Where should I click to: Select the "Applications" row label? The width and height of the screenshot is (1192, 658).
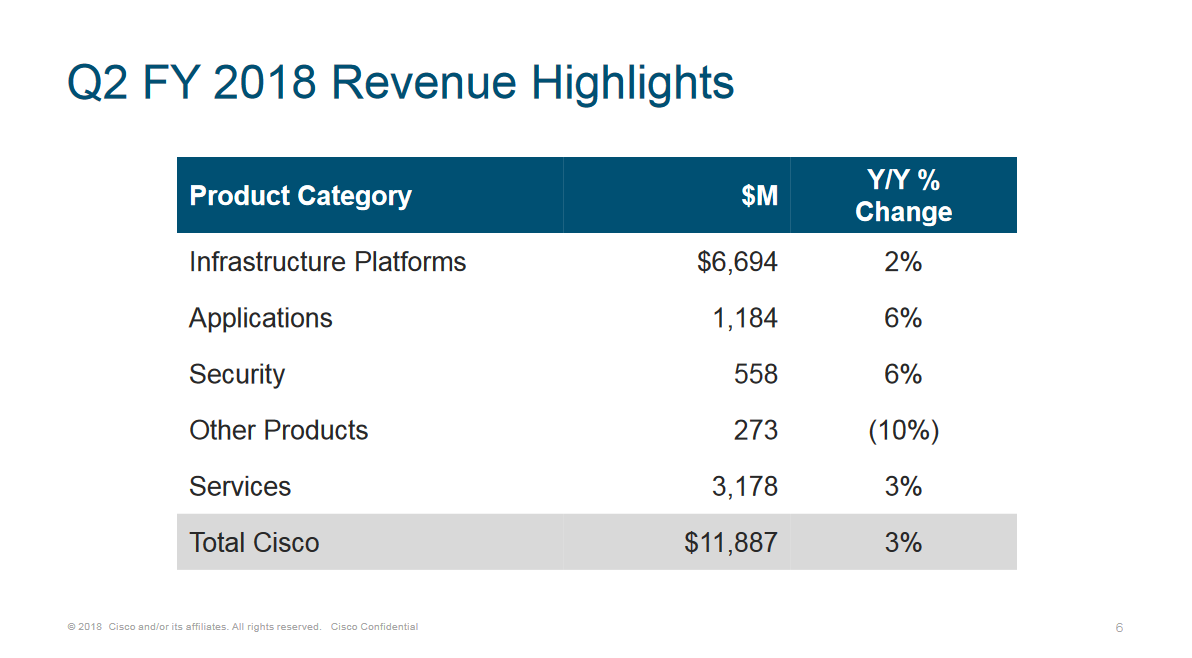[261, 318]
